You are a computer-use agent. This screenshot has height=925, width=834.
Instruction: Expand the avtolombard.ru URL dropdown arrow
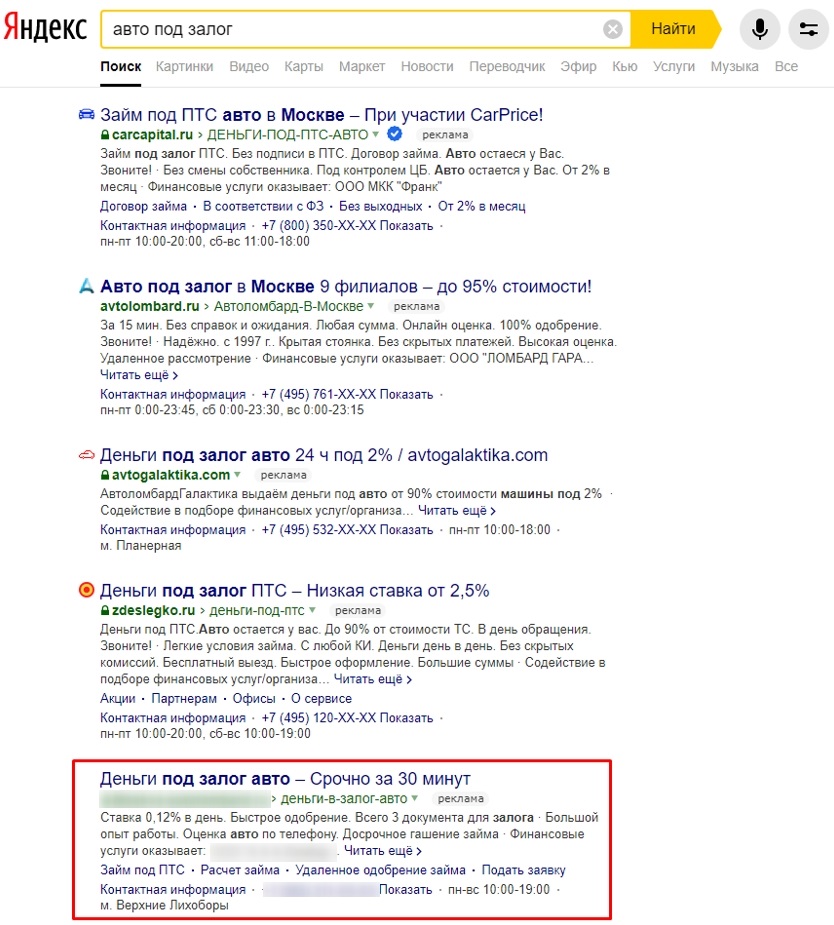[371, 306]
